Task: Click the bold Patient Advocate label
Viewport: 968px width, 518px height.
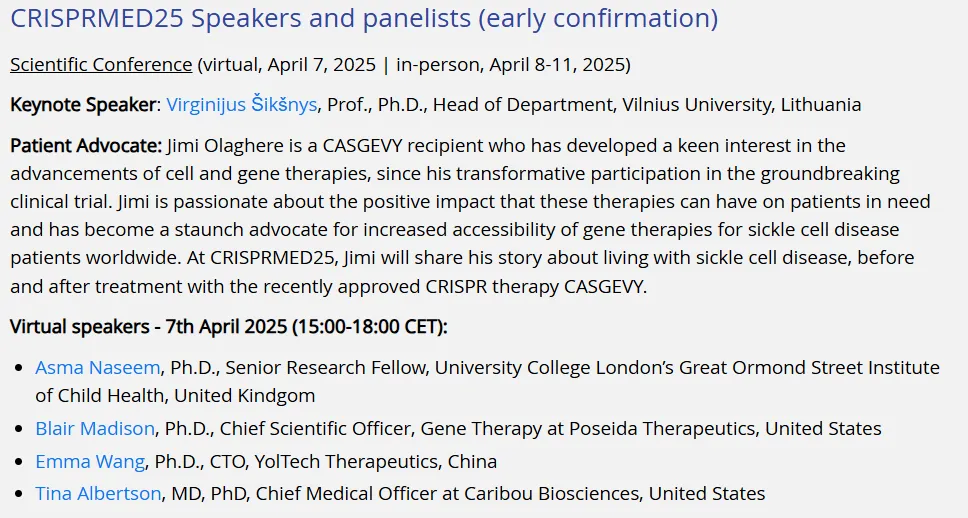Action: pos(85,146)
